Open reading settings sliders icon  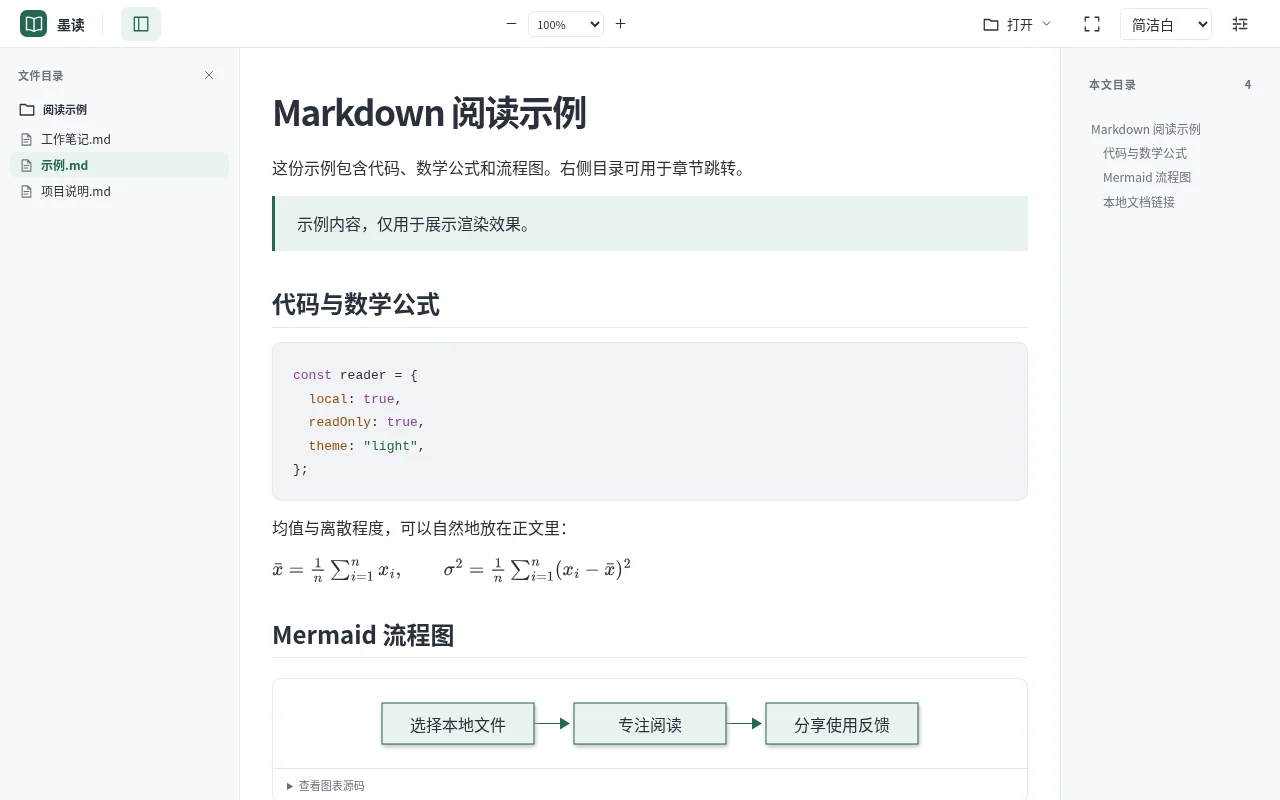point(1240,24)
